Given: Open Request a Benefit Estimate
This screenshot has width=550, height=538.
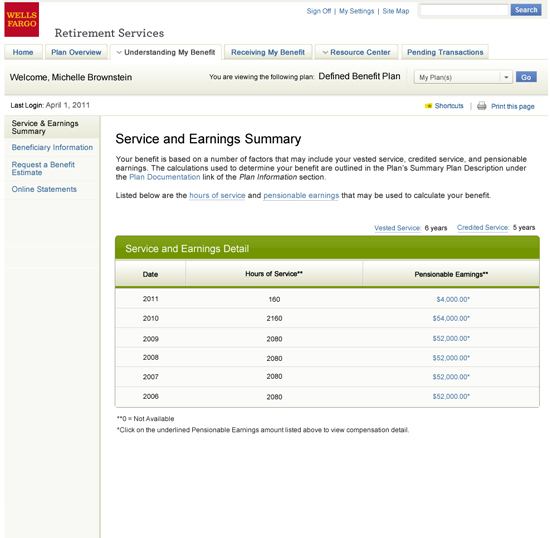Looking at the screenshot, I should click(x=43, y=168).
